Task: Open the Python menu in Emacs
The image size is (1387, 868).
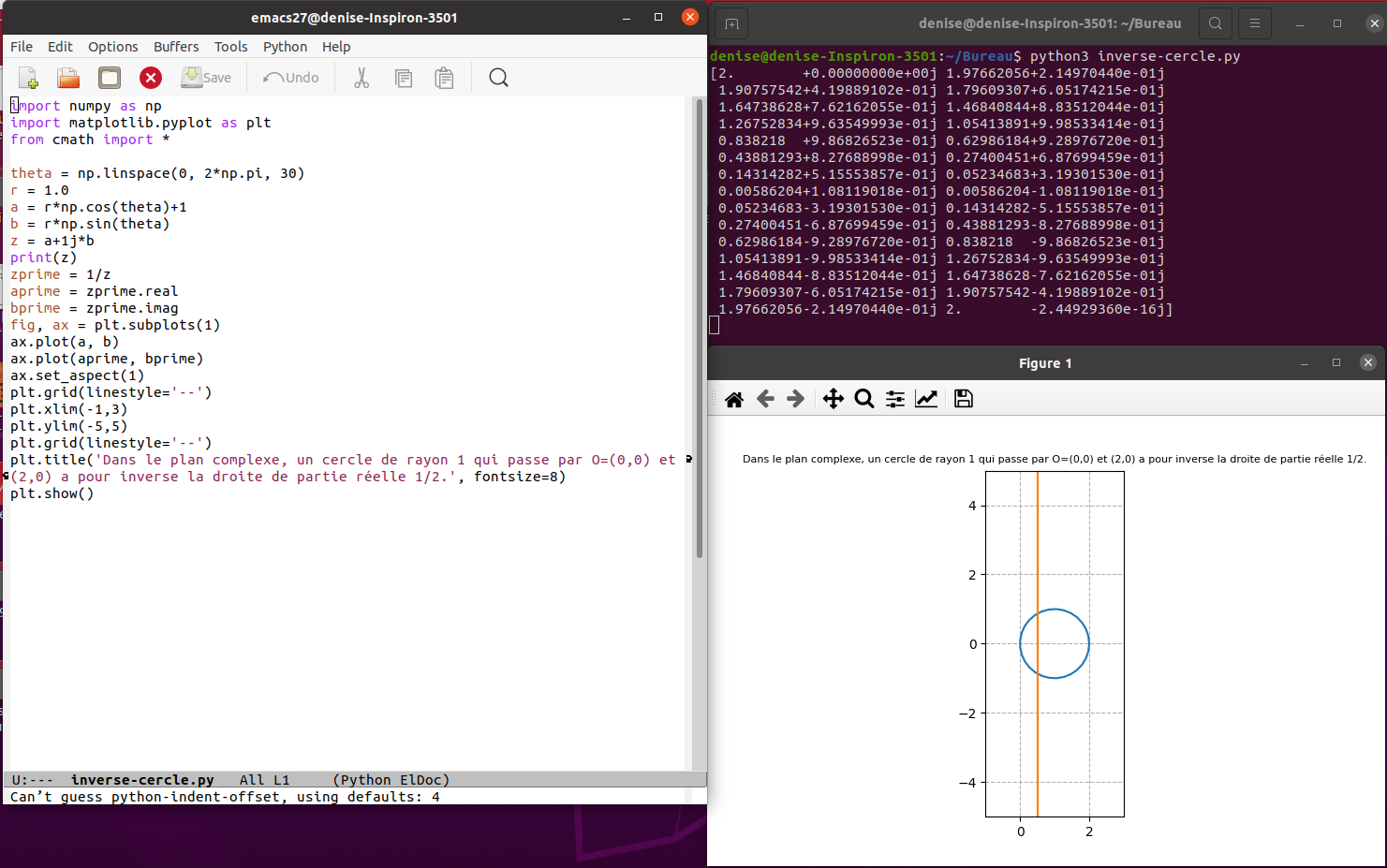Action: (285, 47)
